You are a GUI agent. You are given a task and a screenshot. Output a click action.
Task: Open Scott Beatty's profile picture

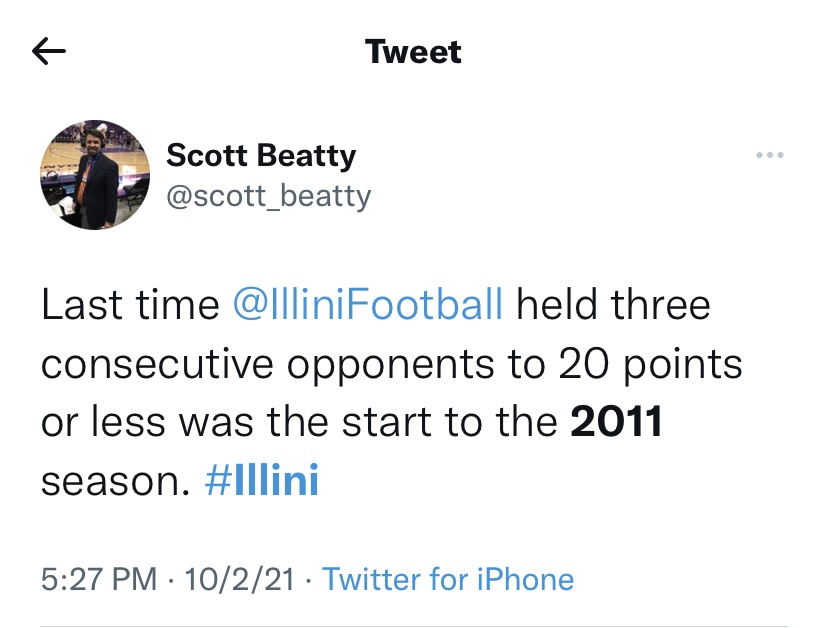(94, 175)
